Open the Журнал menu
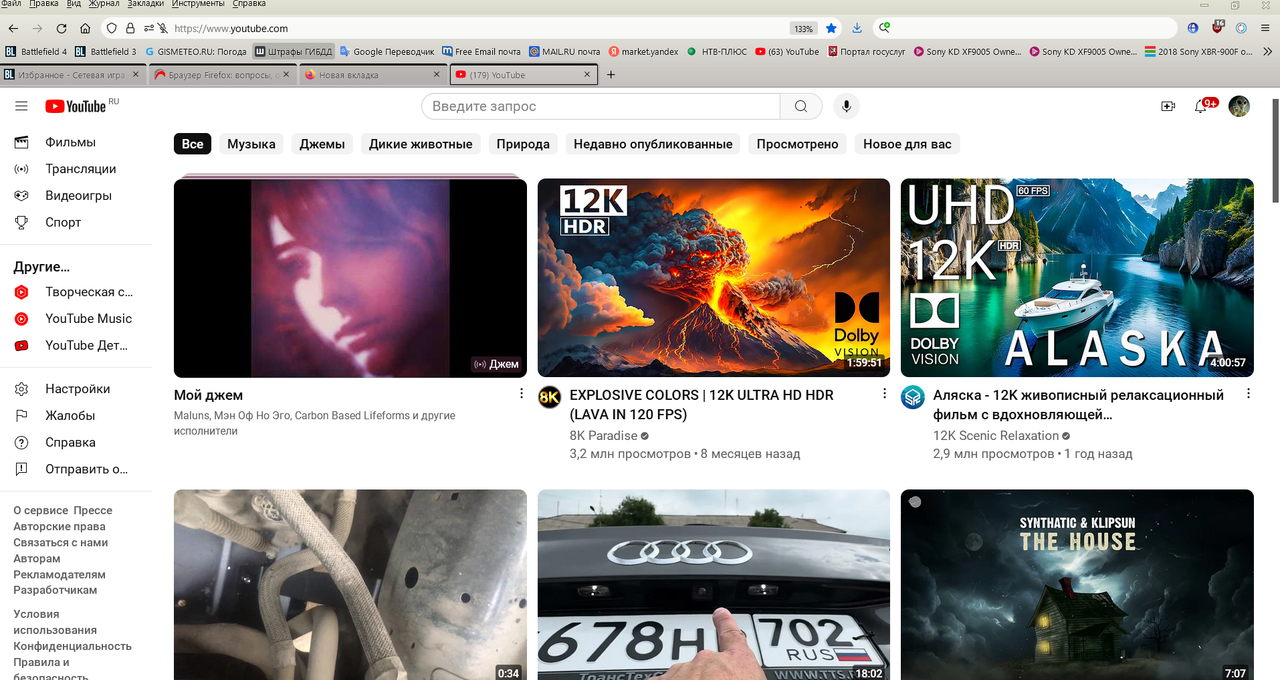The height and width of the screenshot is (680, 1280). [104, 4]
